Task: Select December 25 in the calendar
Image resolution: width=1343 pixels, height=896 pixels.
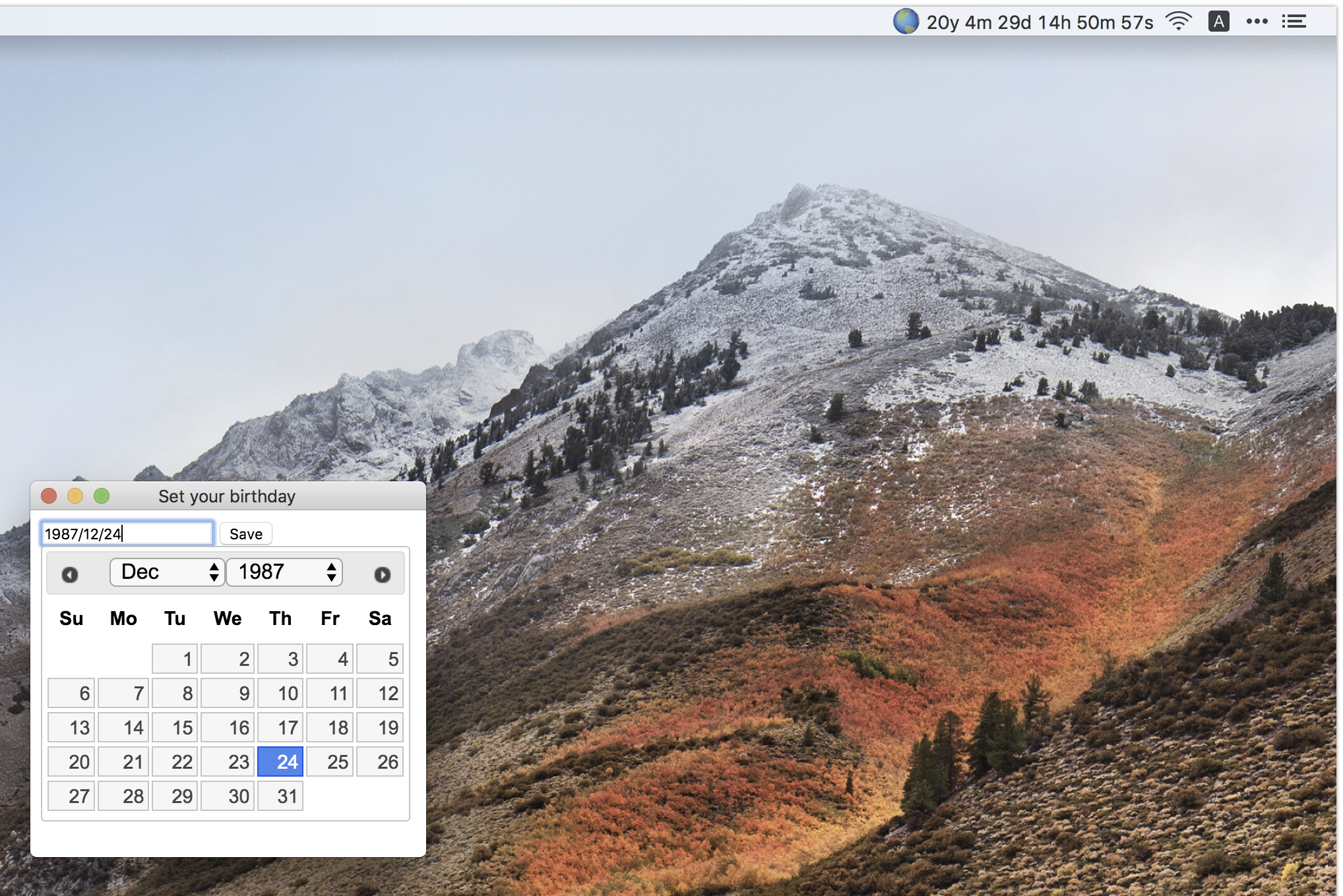Action: (330, 762)
